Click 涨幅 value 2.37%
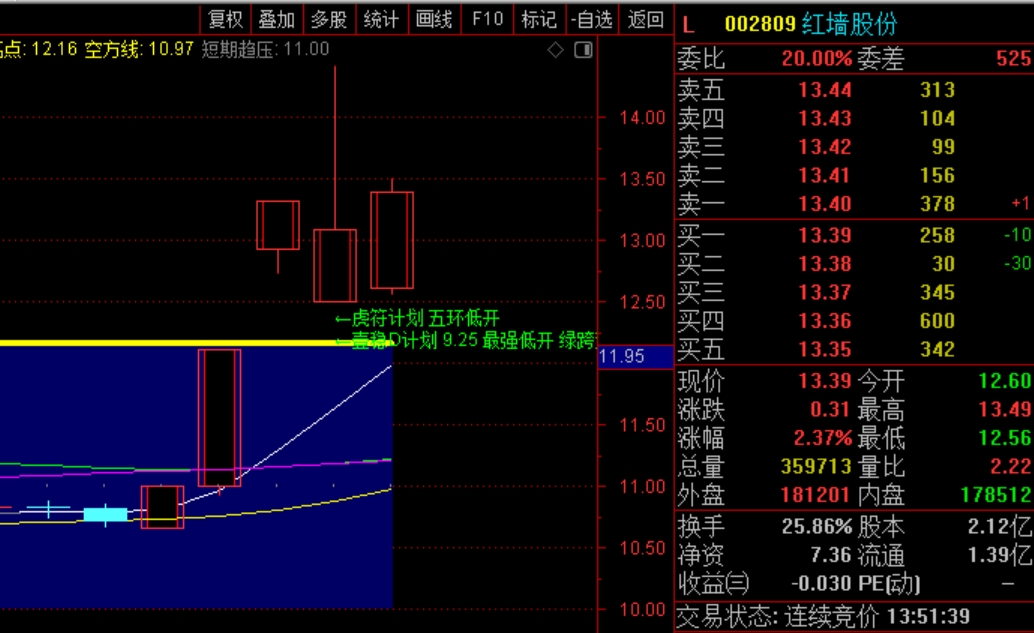 click(x=824, y=438)
